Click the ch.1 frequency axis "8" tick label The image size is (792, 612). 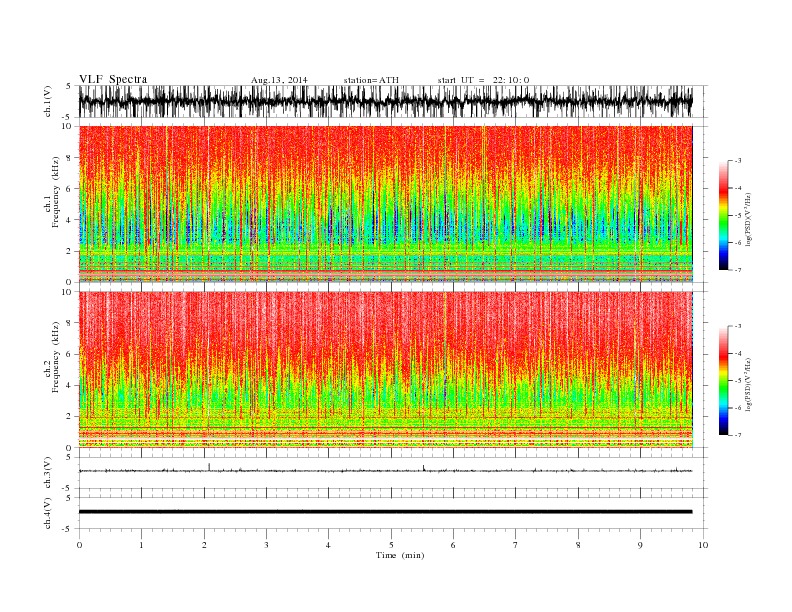point(69,158)
